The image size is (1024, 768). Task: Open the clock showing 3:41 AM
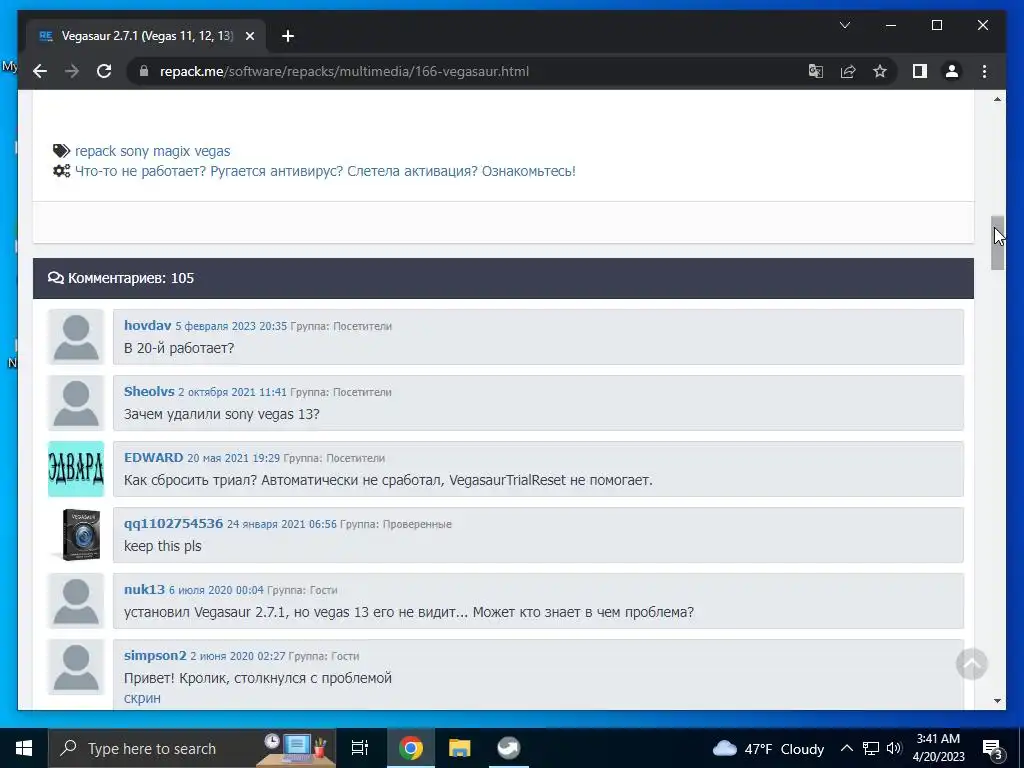coord(938,748)
